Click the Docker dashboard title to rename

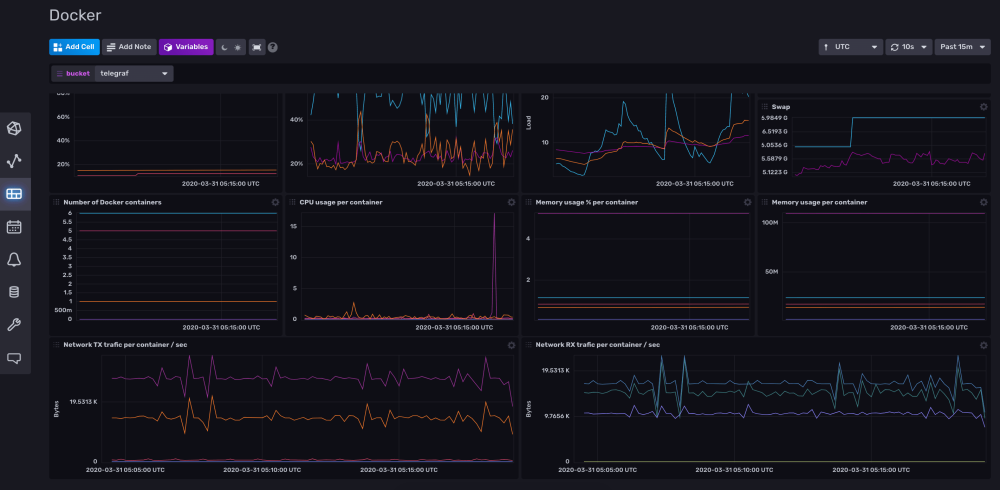(x=75, y=15)
